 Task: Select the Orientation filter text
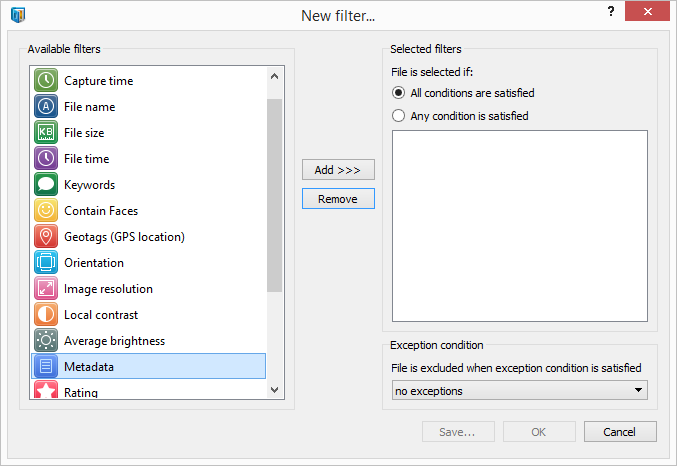coord(94,263)
